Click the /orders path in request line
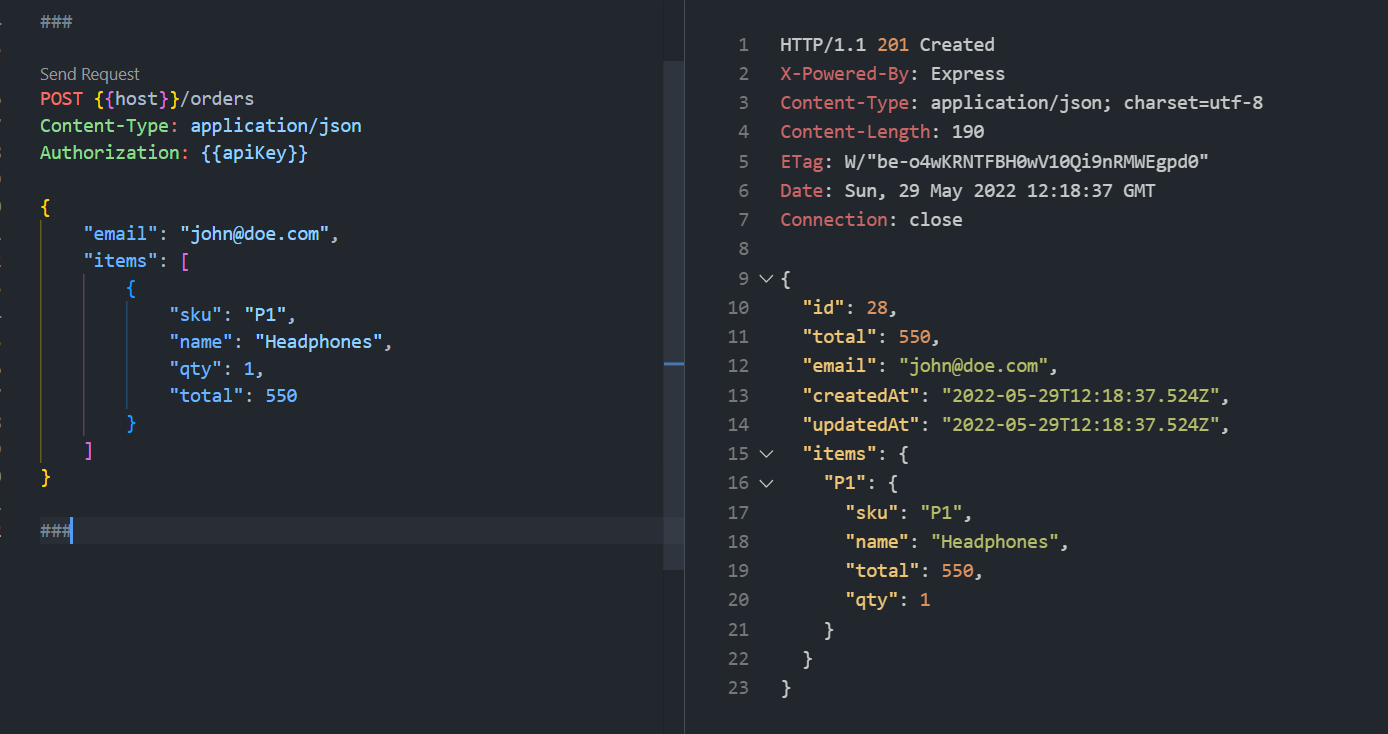 click(x=217, y=99)
